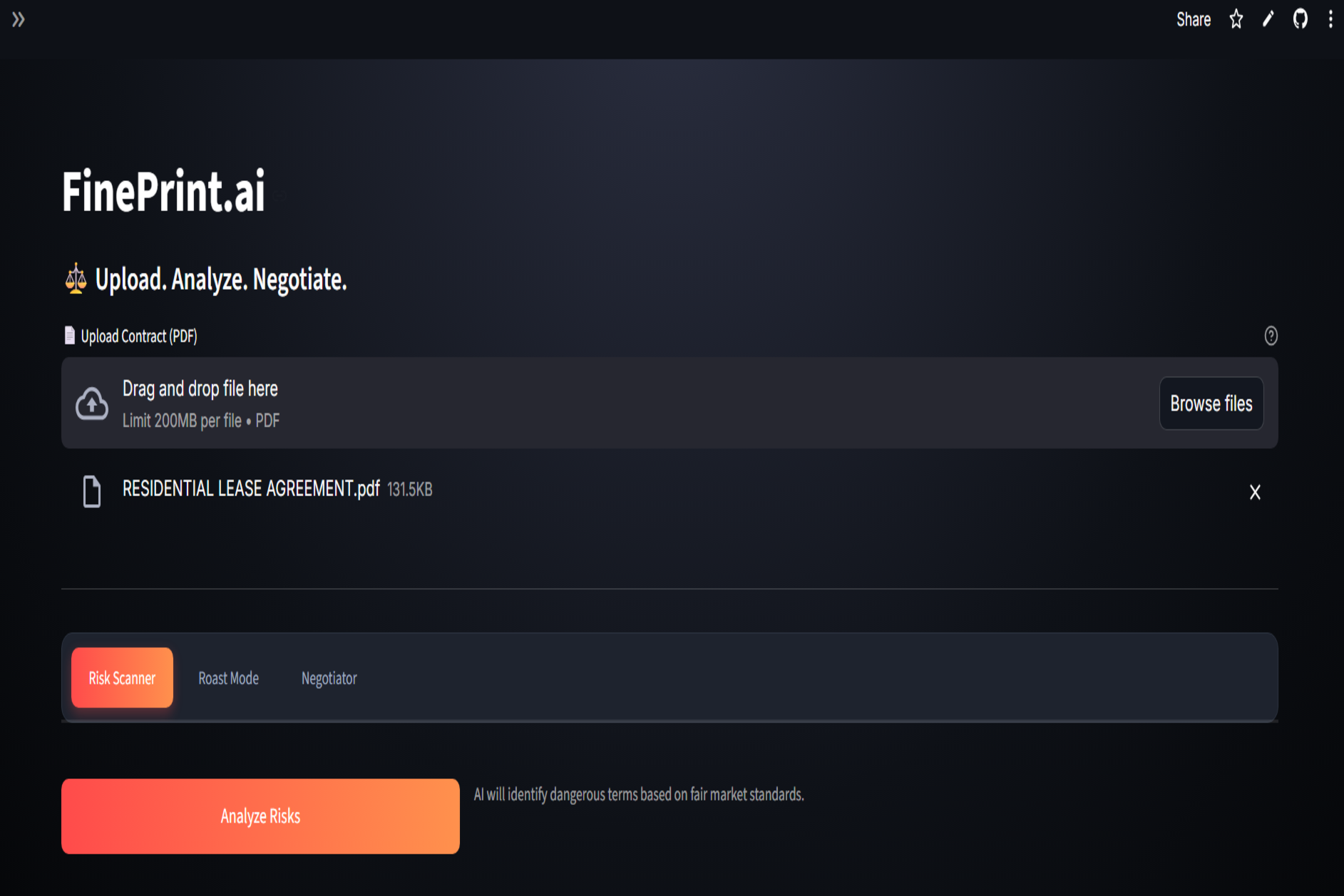Open the GitHub repository icon
The image size is (1344, 896).
point(1301,19)
